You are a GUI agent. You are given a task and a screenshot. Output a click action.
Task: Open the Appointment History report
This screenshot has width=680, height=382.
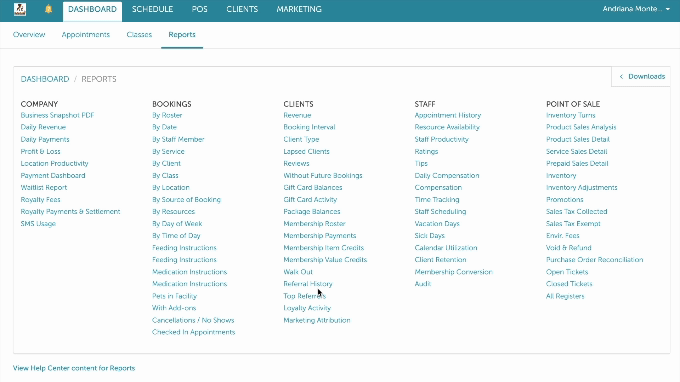(x=448, y=115)
